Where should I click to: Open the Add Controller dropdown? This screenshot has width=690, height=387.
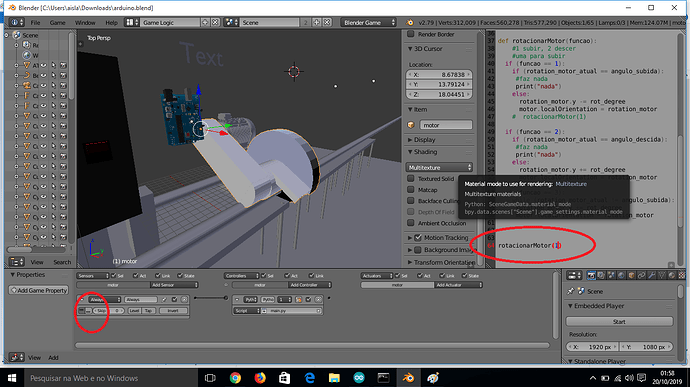coord(309,285)
